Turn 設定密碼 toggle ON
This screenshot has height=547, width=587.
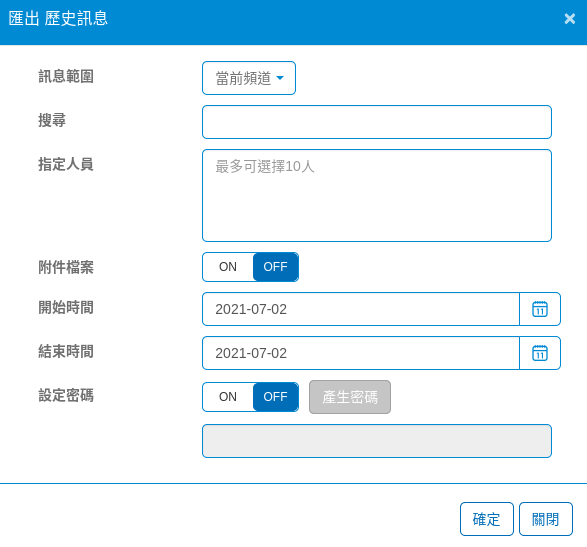pos(228,397)
